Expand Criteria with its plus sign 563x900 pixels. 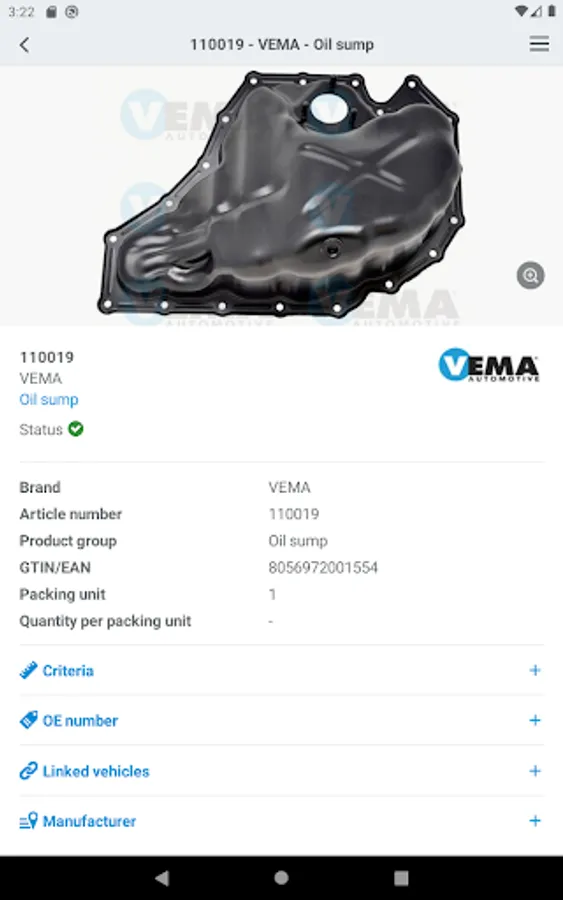click(535, 670)
